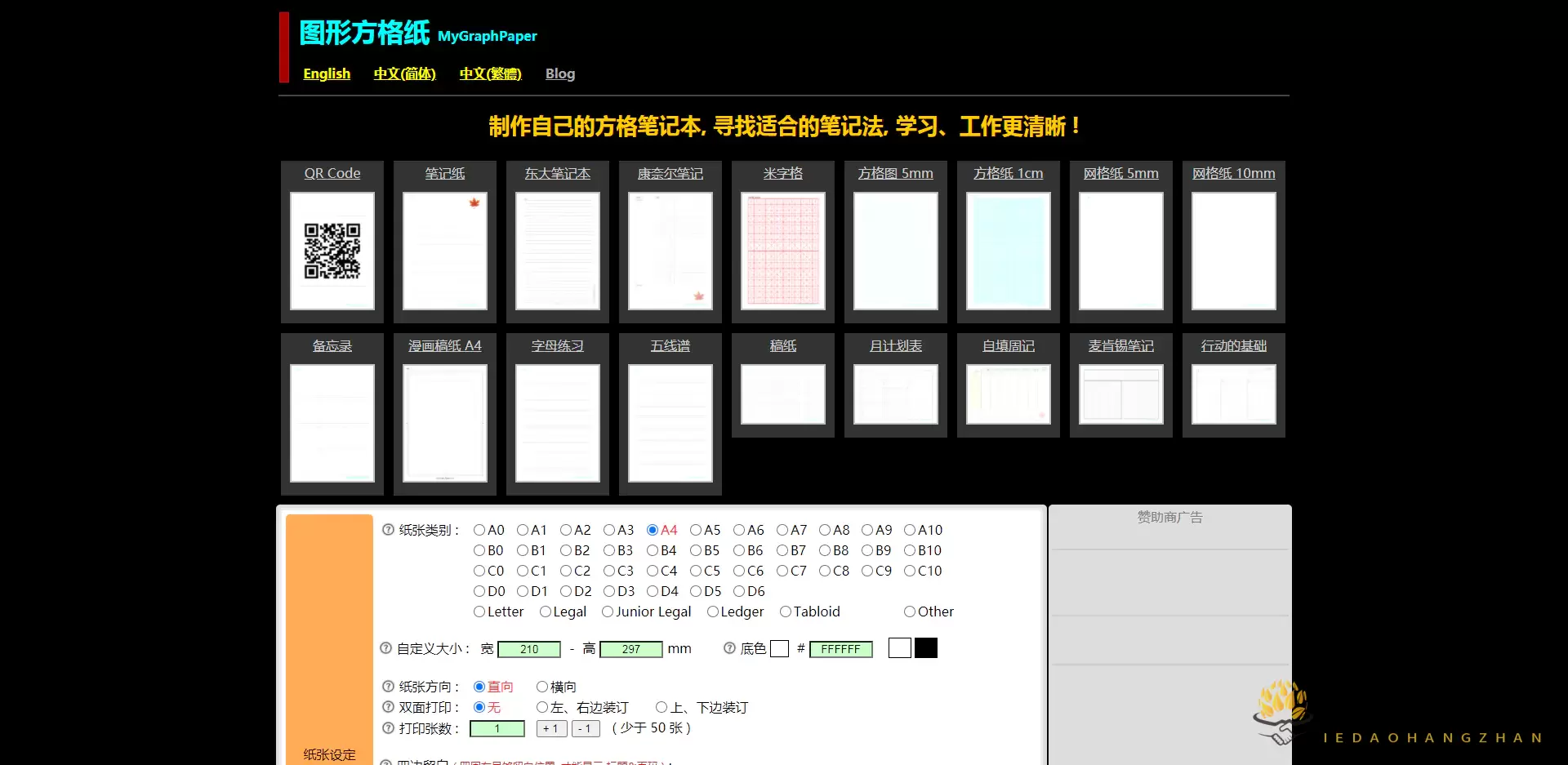Click help icon beside 底色

729,648
